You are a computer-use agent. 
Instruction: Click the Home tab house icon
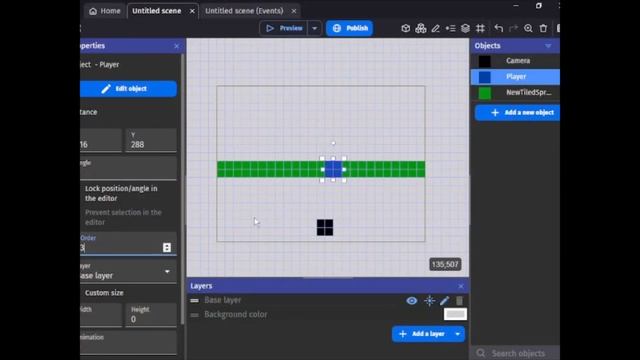tap(93, 11)
